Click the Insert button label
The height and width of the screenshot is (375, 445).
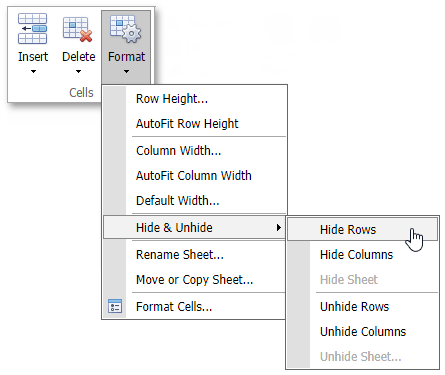33,57
